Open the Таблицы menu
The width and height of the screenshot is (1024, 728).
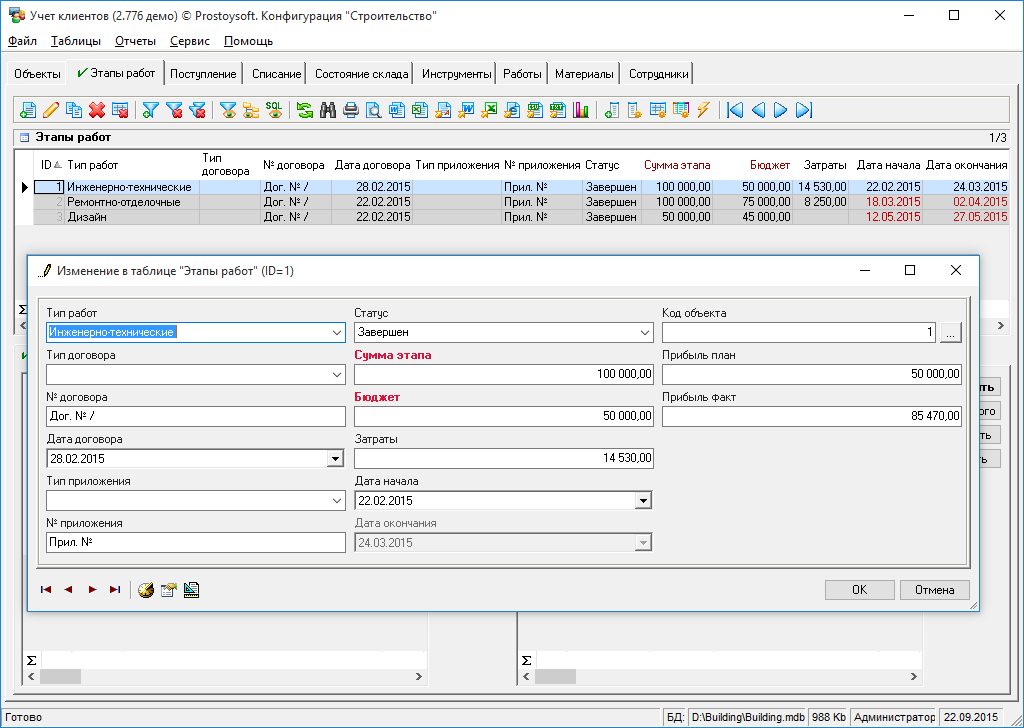(x=76, y=41)
